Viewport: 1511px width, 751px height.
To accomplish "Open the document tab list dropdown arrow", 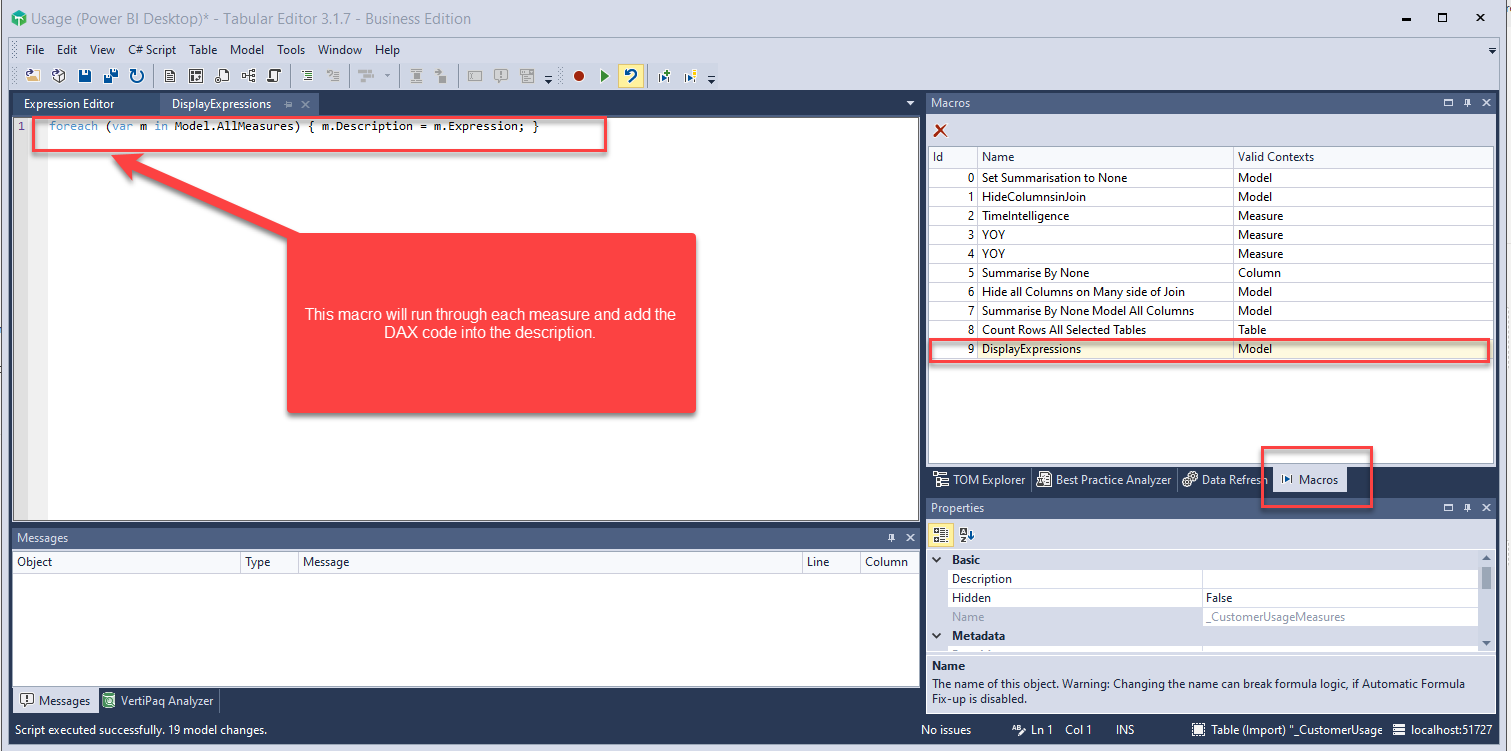I will 910,103.
